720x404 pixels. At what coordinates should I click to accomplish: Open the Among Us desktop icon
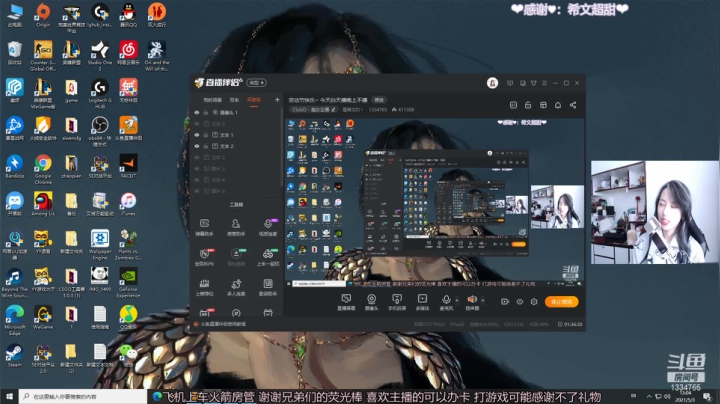(x=43, y=204)
